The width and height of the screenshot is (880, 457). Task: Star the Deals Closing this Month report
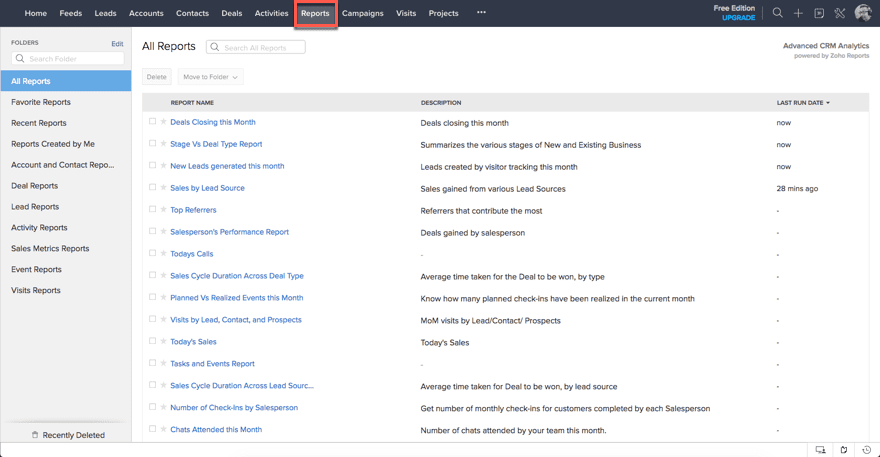tap(164, 122)
